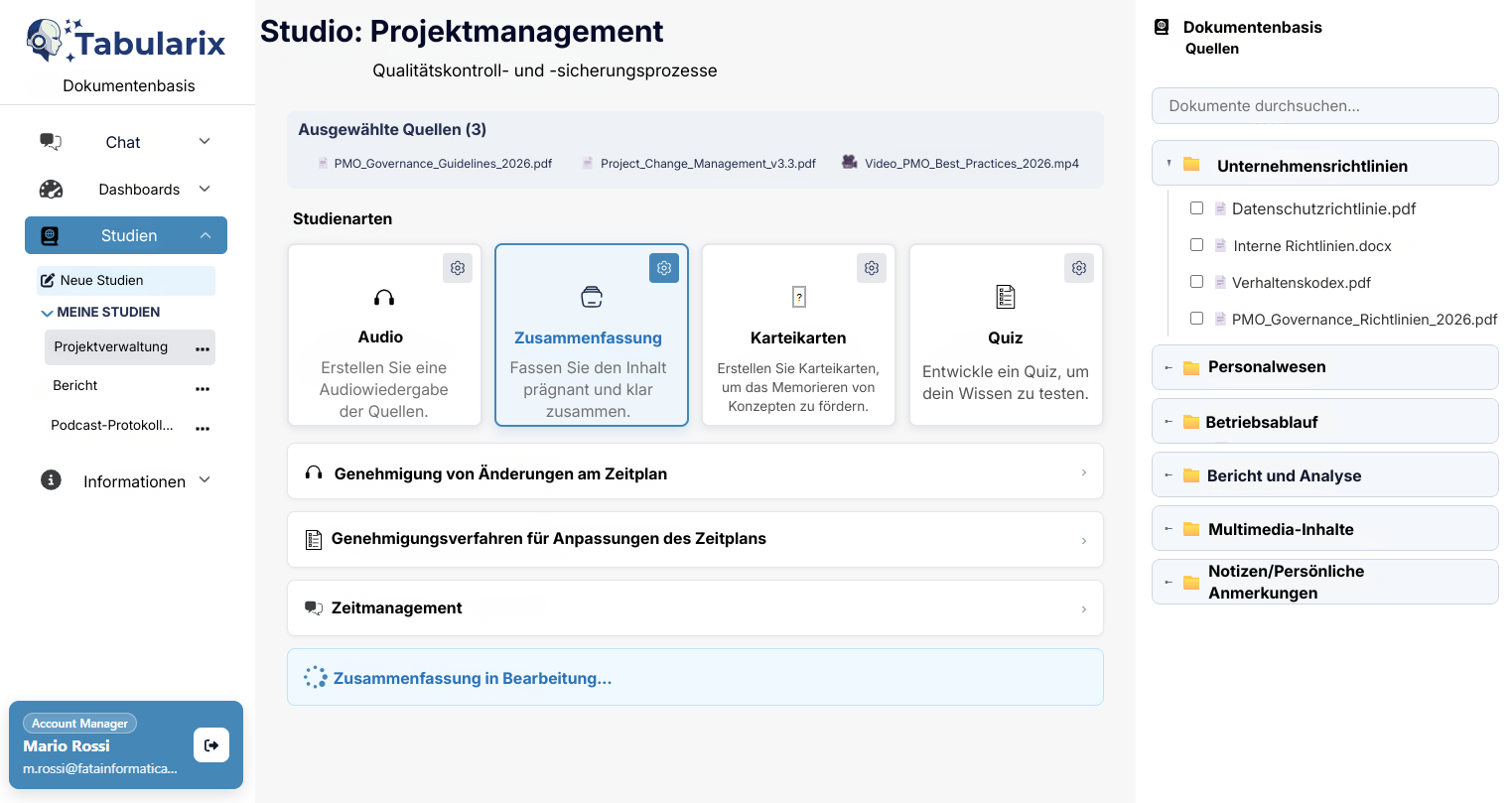Open settings gear on Audio card
This screenshot has width=1512, height=803.
click(x=458, y=268)
